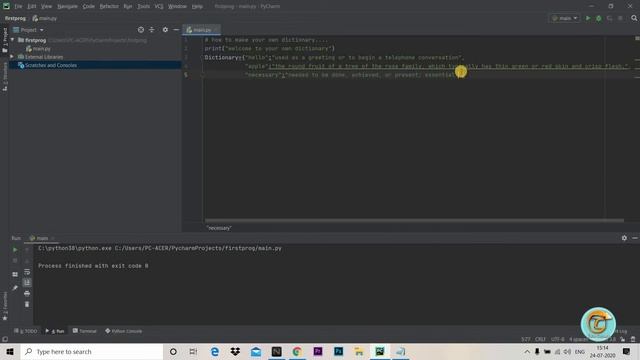This screenshot has width=640, height=360.
Task: Pin the Run tab with pin icon
Action: pos(15,288)
